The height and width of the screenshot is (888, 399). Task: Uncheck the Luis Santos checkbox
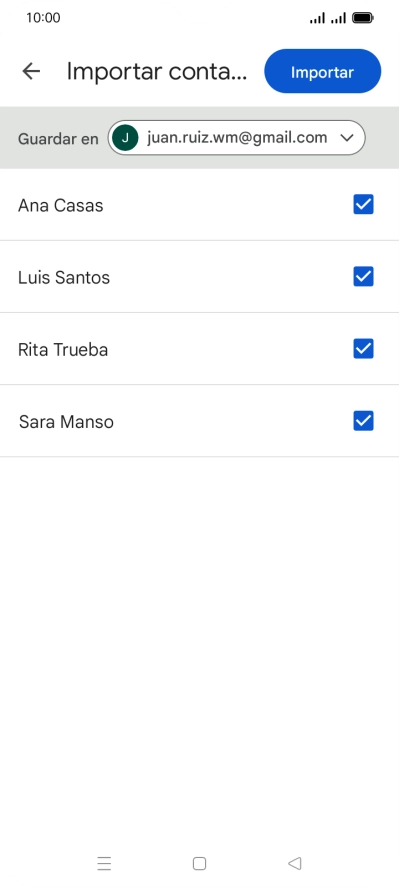[x=363, y=276]
